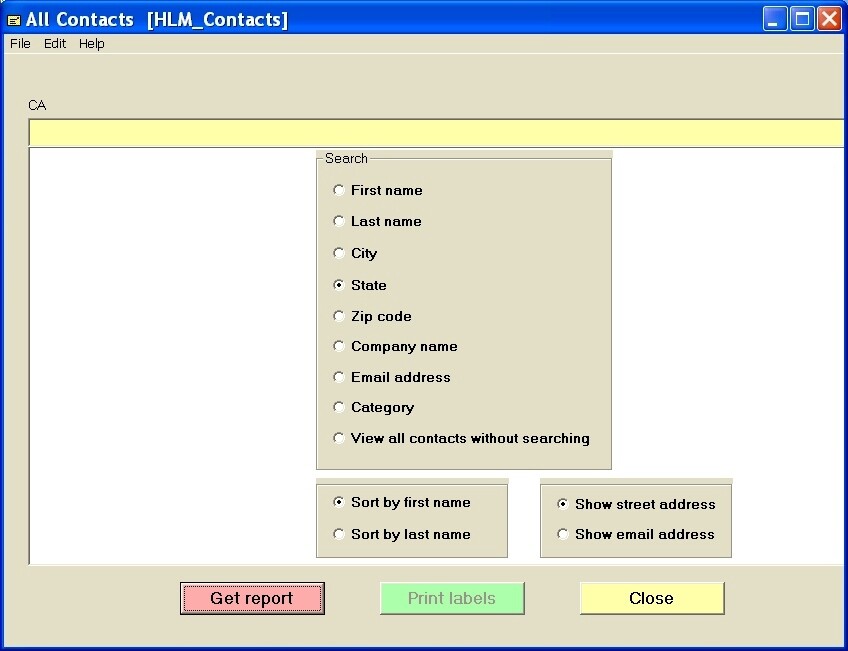Open the Help menu
Image resolution: width=848 pixels, height=651 pixels.
(x=92, y=43)
